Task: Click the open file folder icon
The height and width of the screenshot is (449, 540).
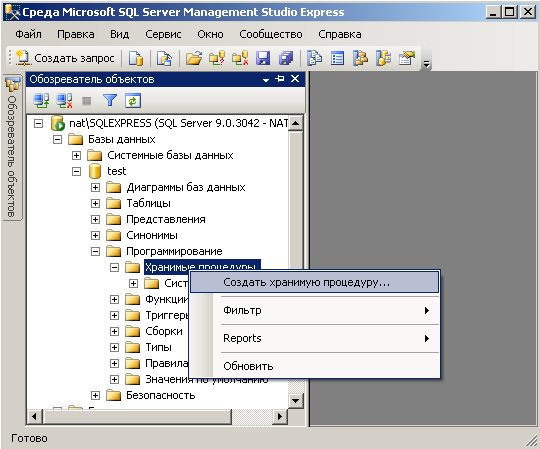Action: [x=194, y=58]
